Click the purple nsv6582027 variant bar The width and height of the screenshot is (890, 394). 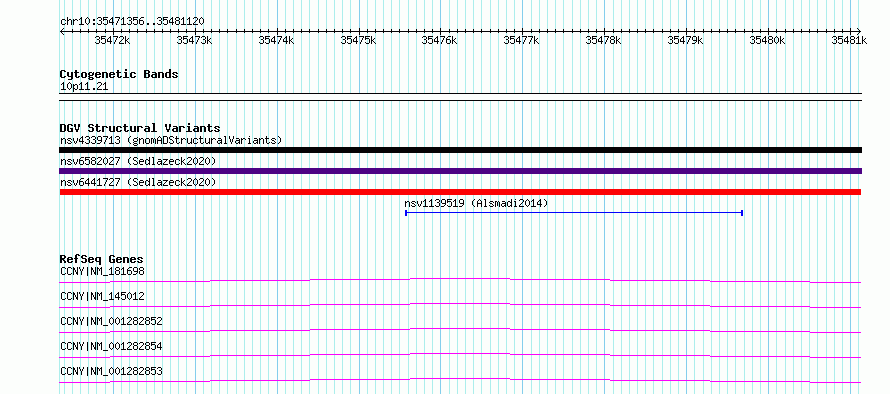pyautogui.click(x=460, y=171)
